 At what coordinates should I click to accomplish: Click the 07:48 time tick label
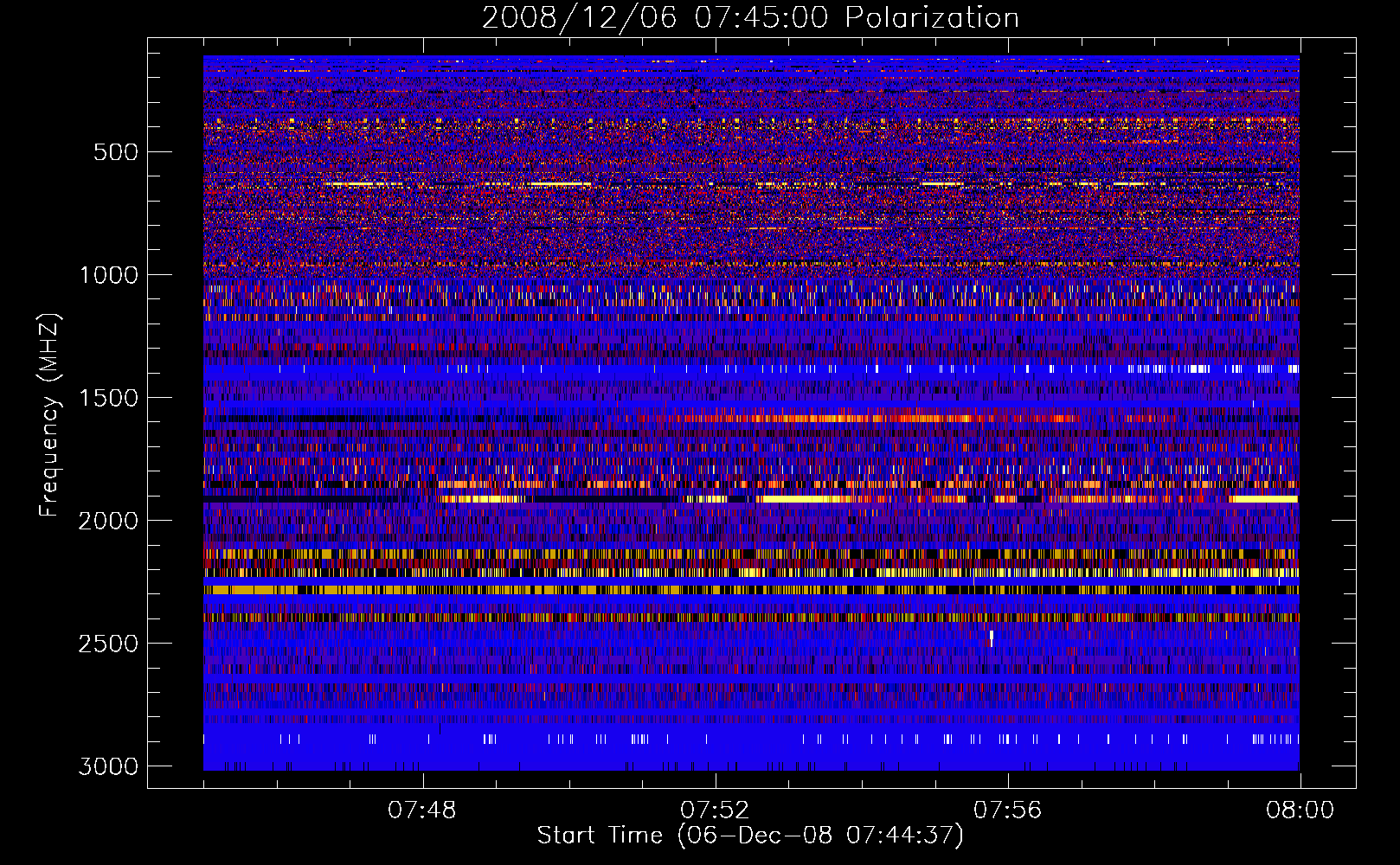422,811
